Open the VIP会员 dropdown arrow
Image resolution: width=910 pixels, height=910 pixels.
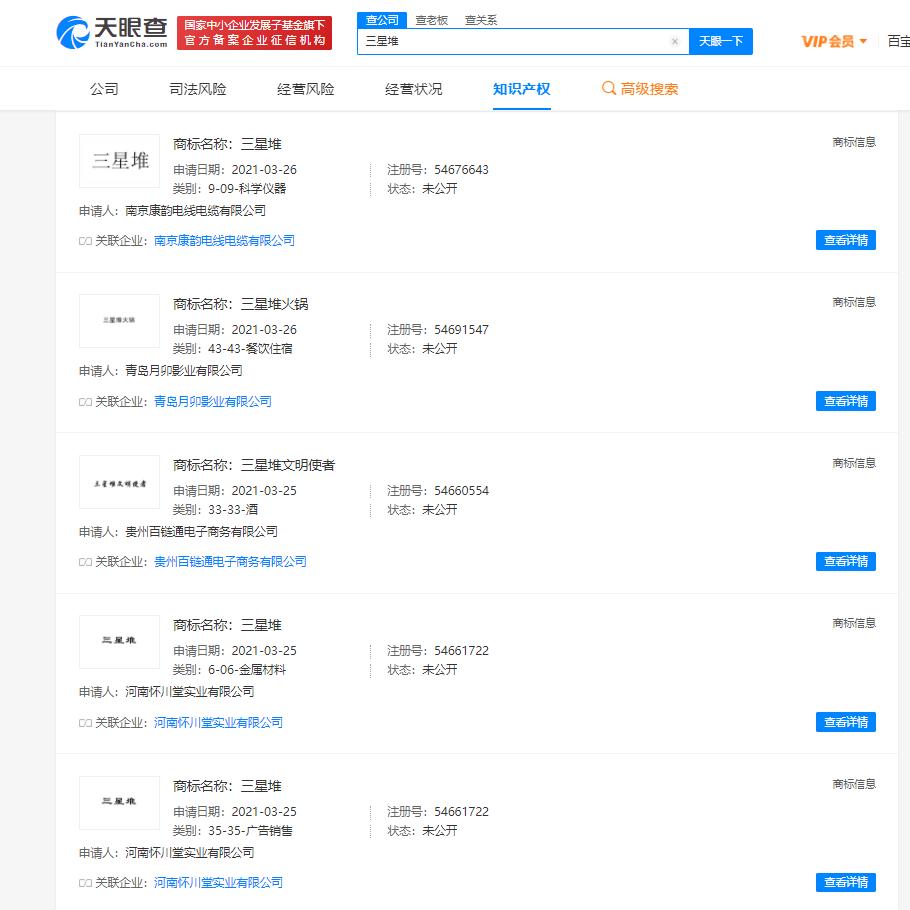point(862,41)
